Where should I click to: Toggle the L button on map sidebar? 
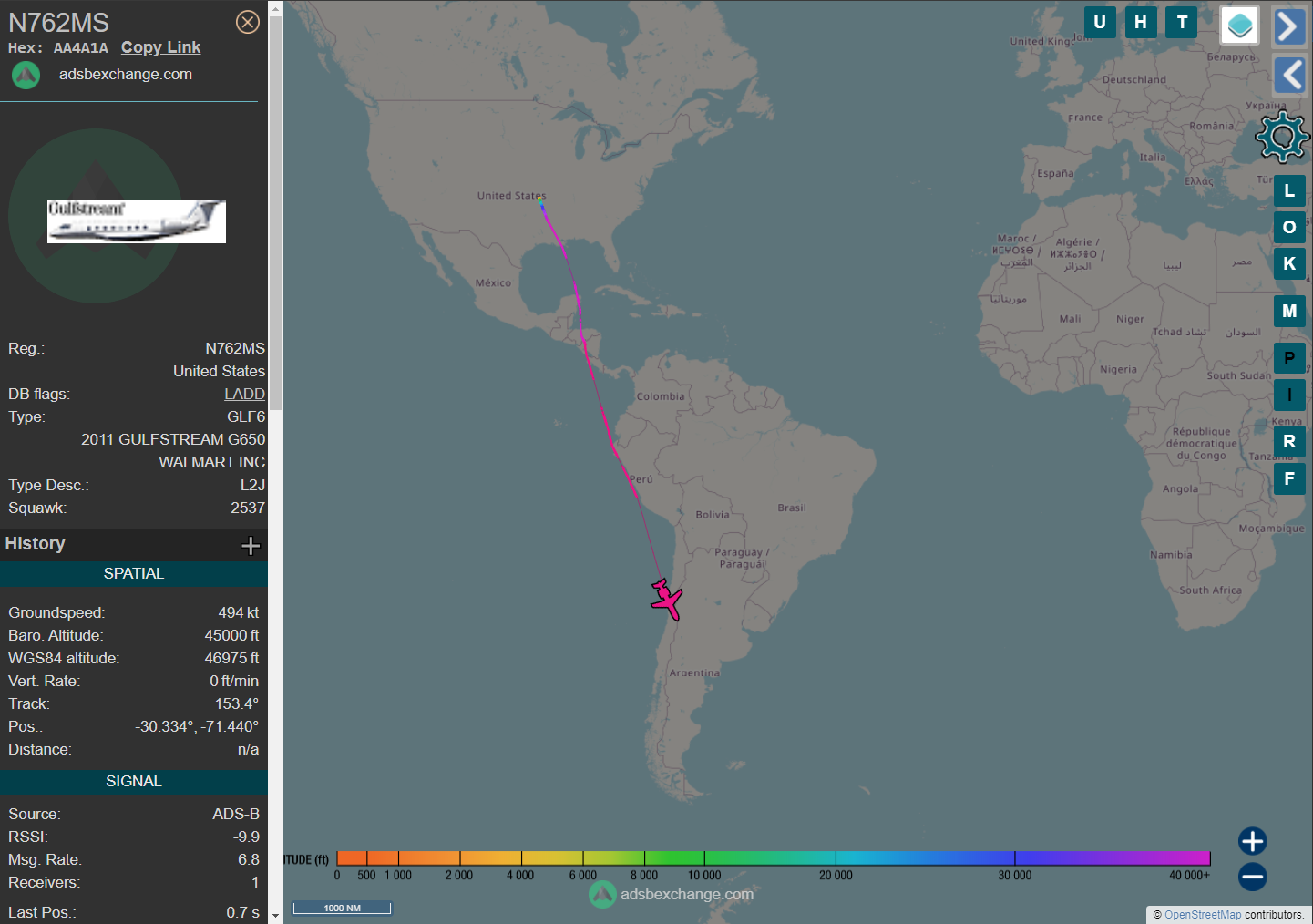(x=1289, y=190)
